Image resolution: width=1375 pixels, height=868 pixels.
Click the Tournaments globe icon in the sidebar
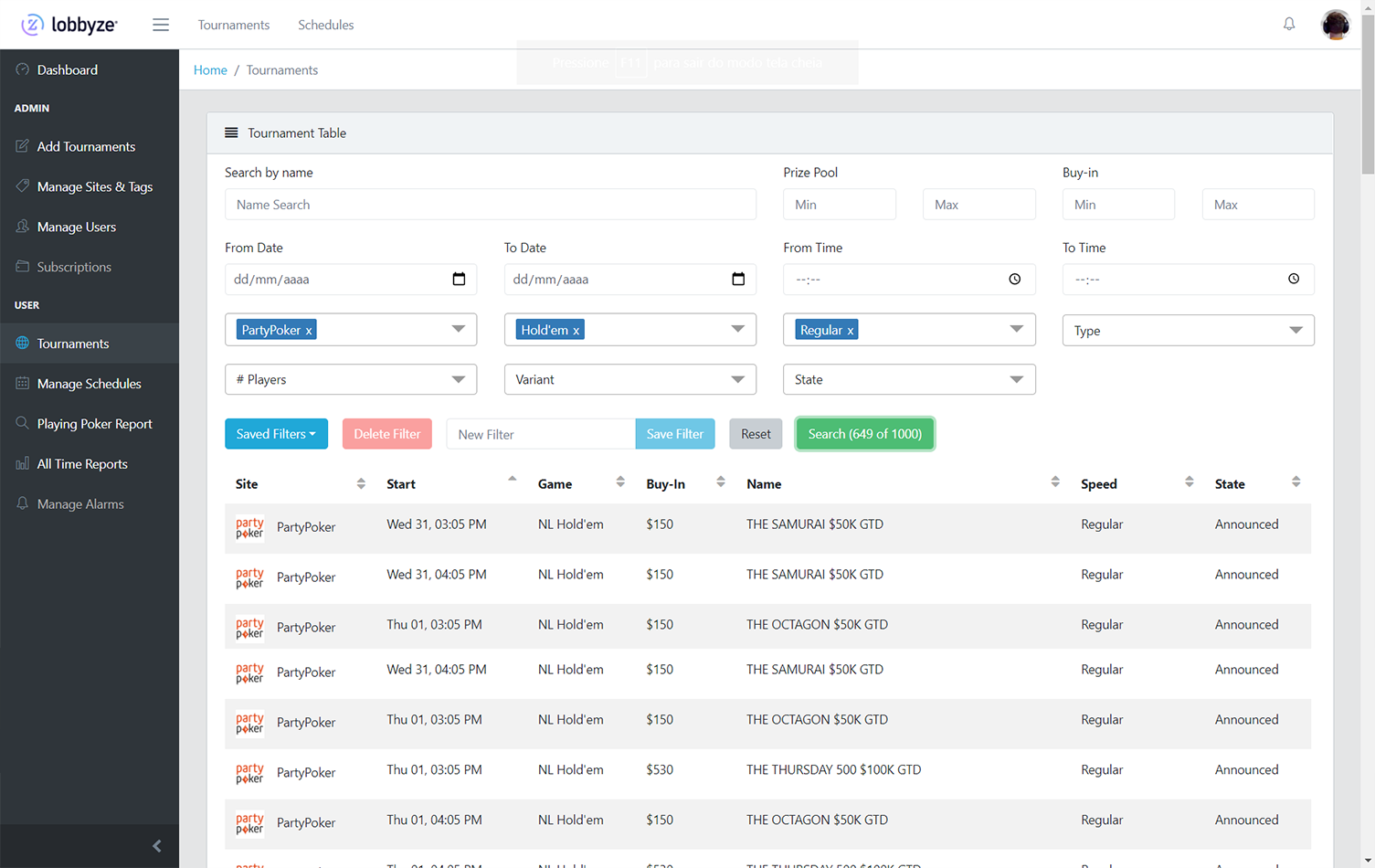(x=22, y=344)
